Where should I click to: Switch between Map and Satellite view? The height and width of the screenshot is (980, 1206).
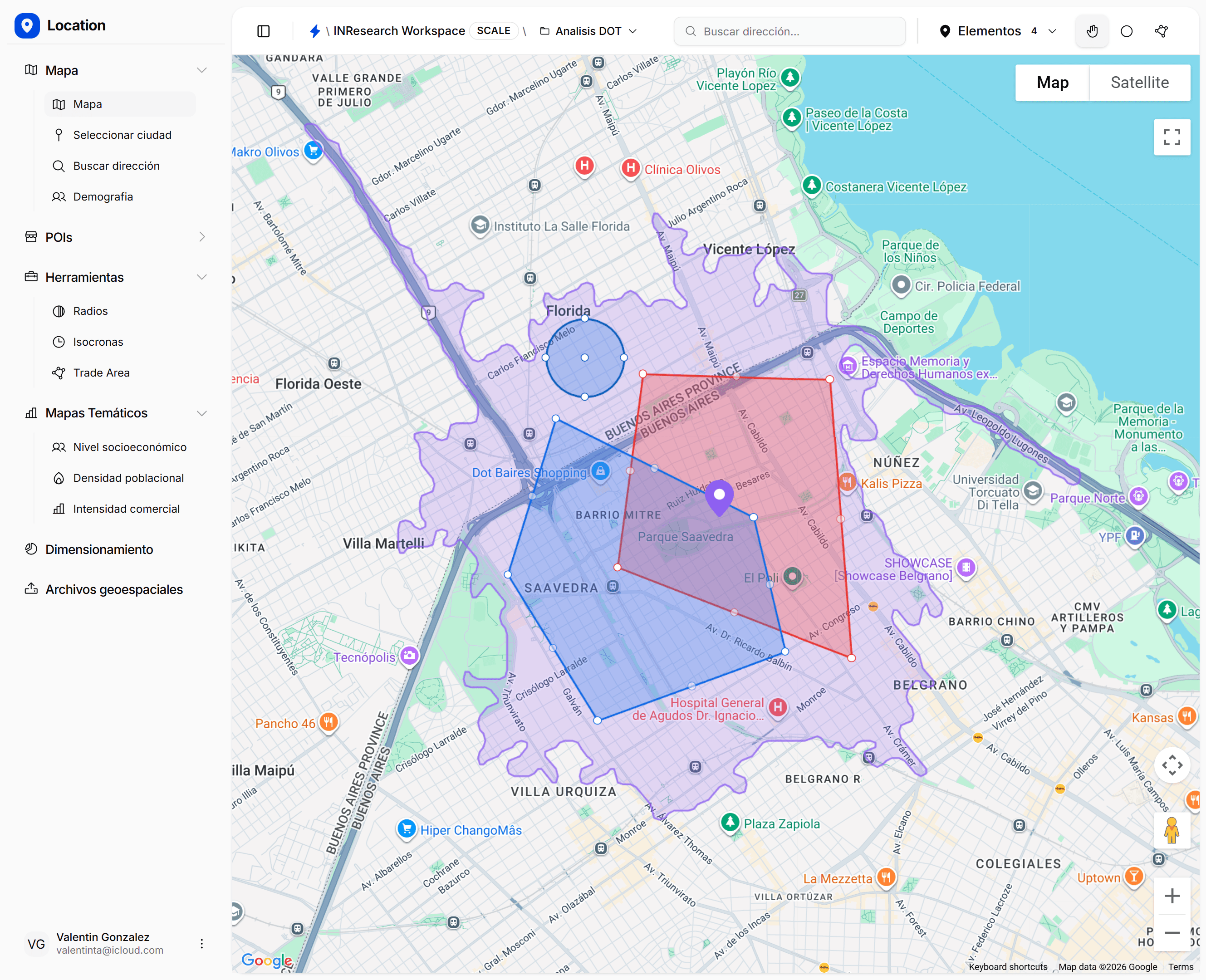[x=1102, y=83]
